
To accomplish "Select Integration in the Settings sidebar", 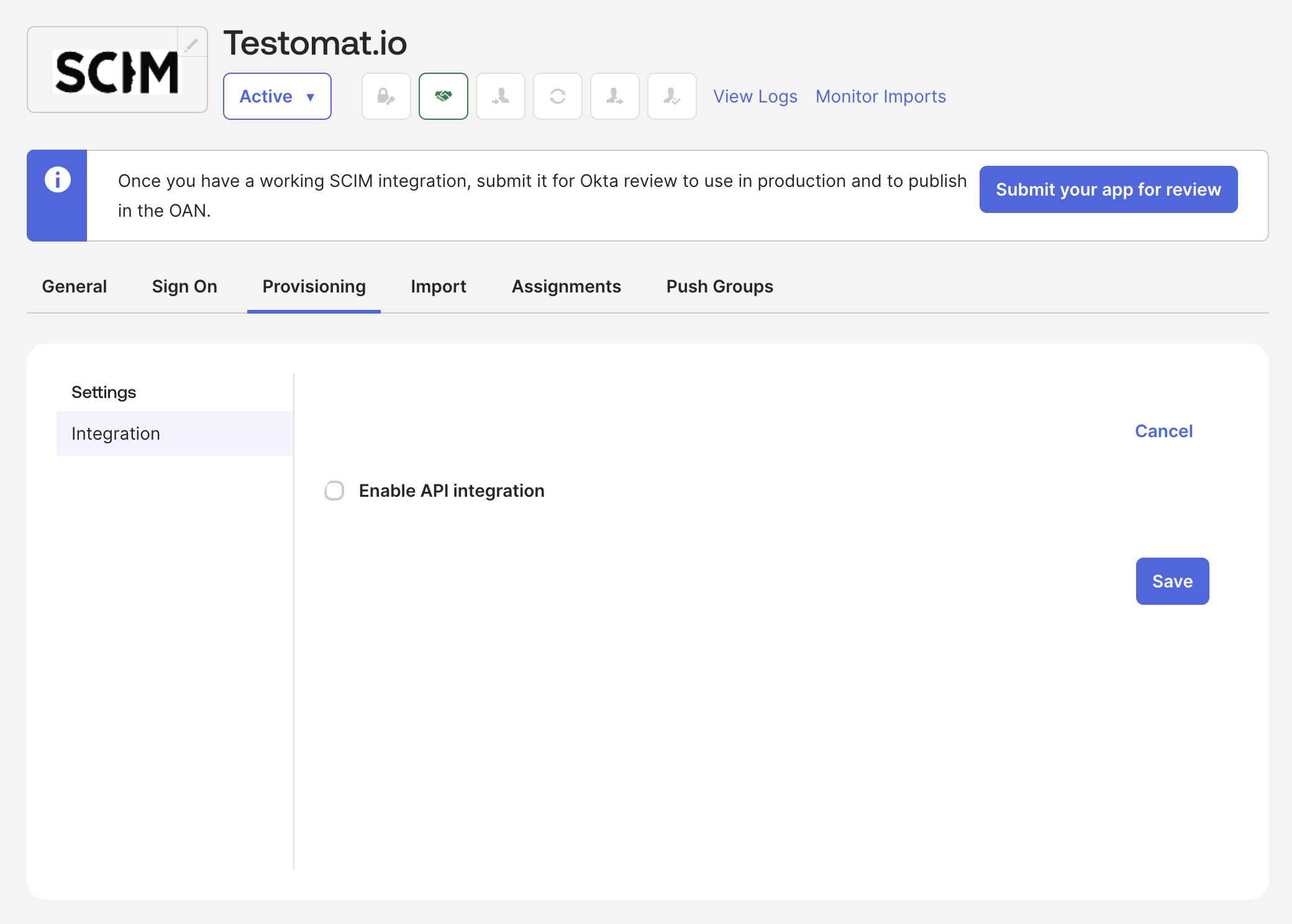I will [116, 433].
